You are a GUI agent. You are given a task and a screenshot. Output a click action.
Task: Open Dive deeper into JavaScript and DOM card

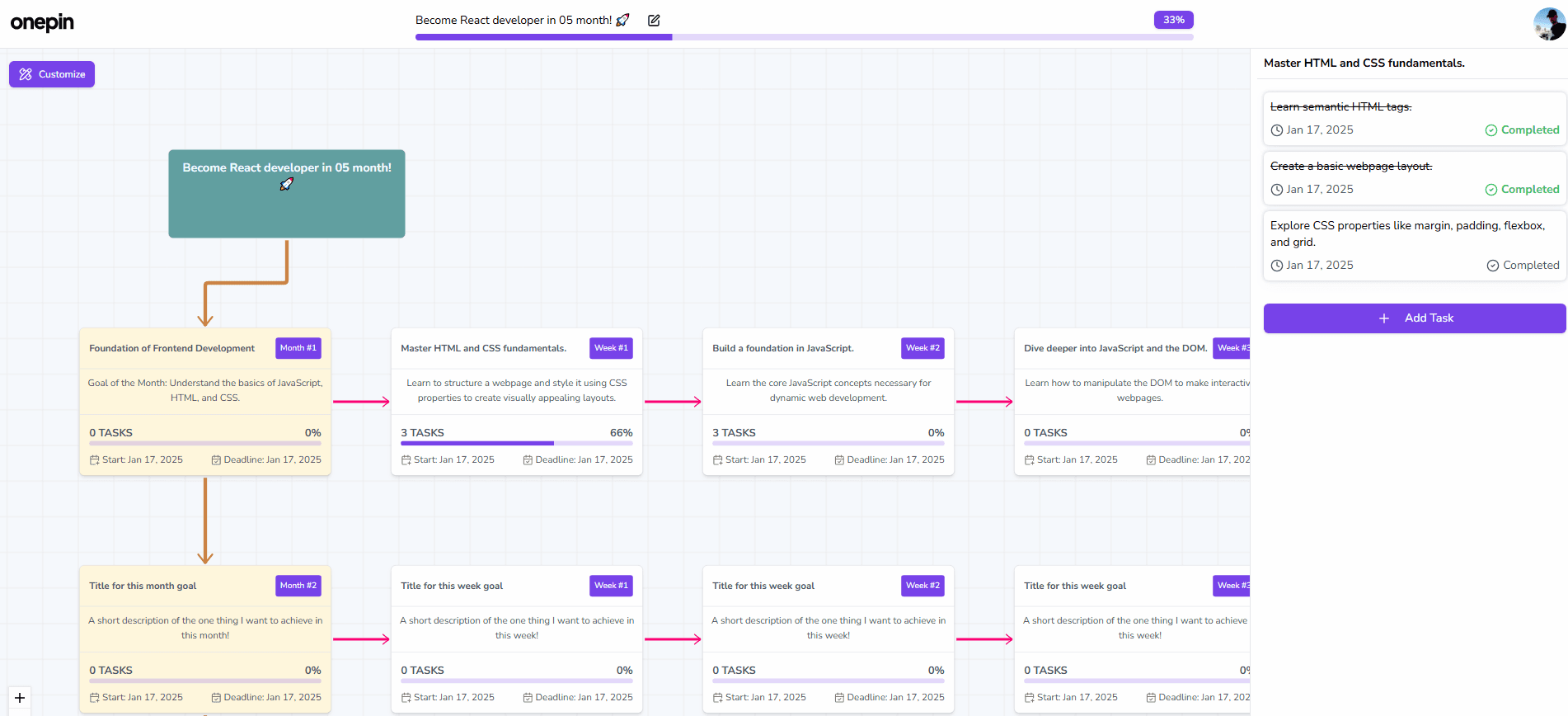click(x=1133, y=402)
